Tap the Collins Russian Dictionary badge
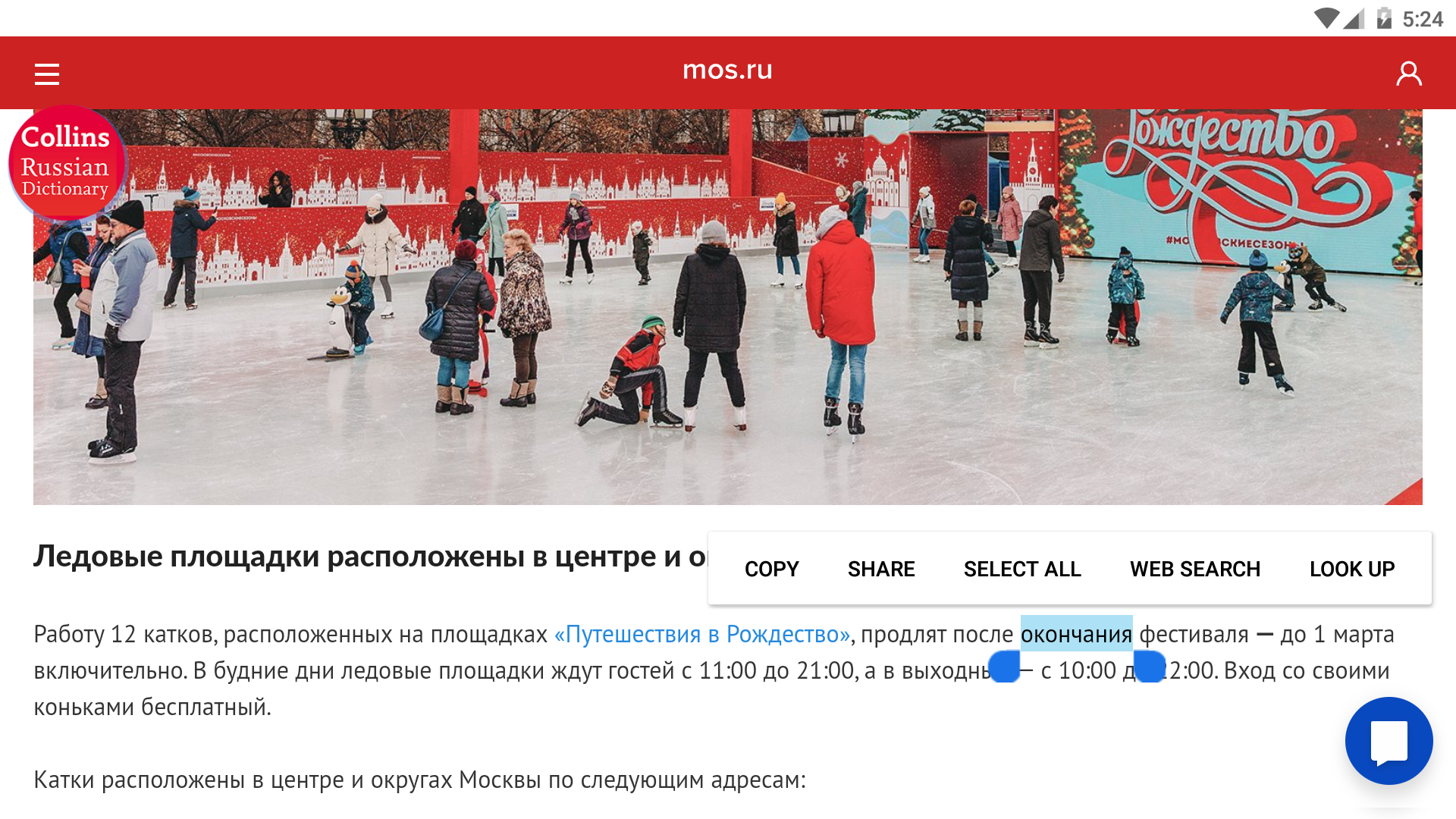 (x=67, y=163)
